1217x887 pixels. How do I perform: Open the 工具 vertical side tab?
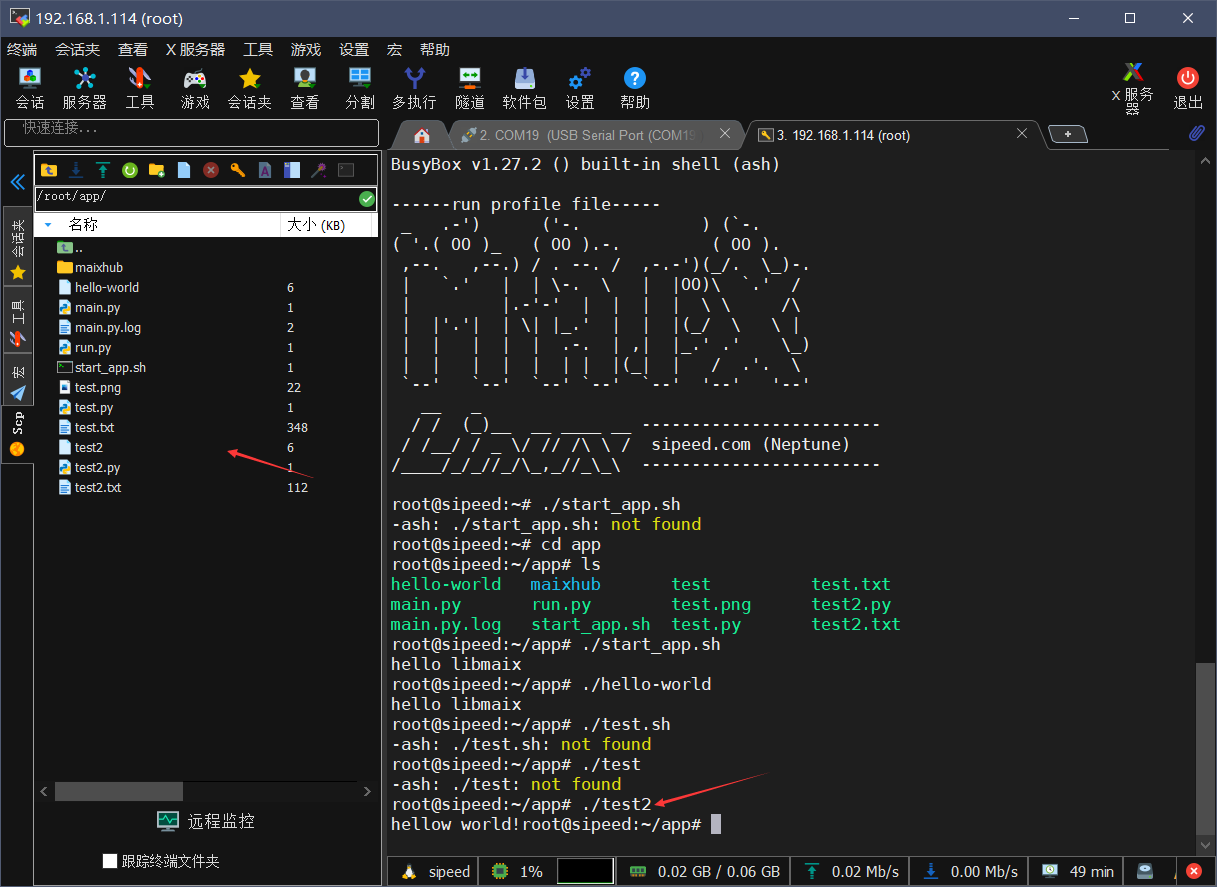(17, 320)
